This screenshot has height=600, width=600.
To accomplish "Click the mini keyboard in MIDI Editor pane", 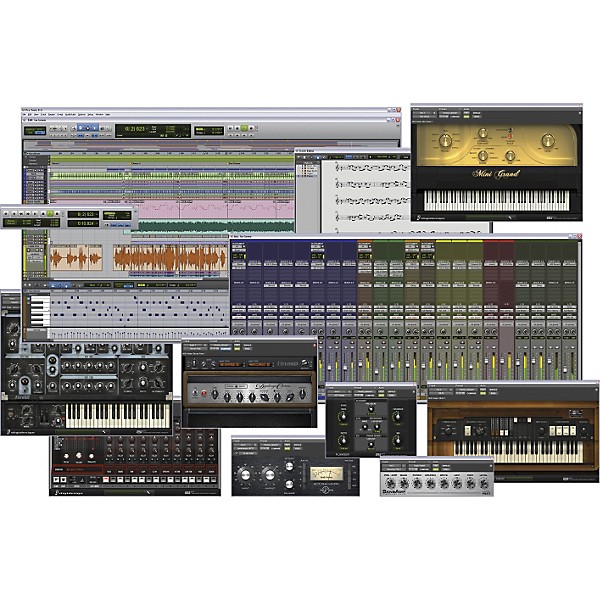I will click(40, 312).
